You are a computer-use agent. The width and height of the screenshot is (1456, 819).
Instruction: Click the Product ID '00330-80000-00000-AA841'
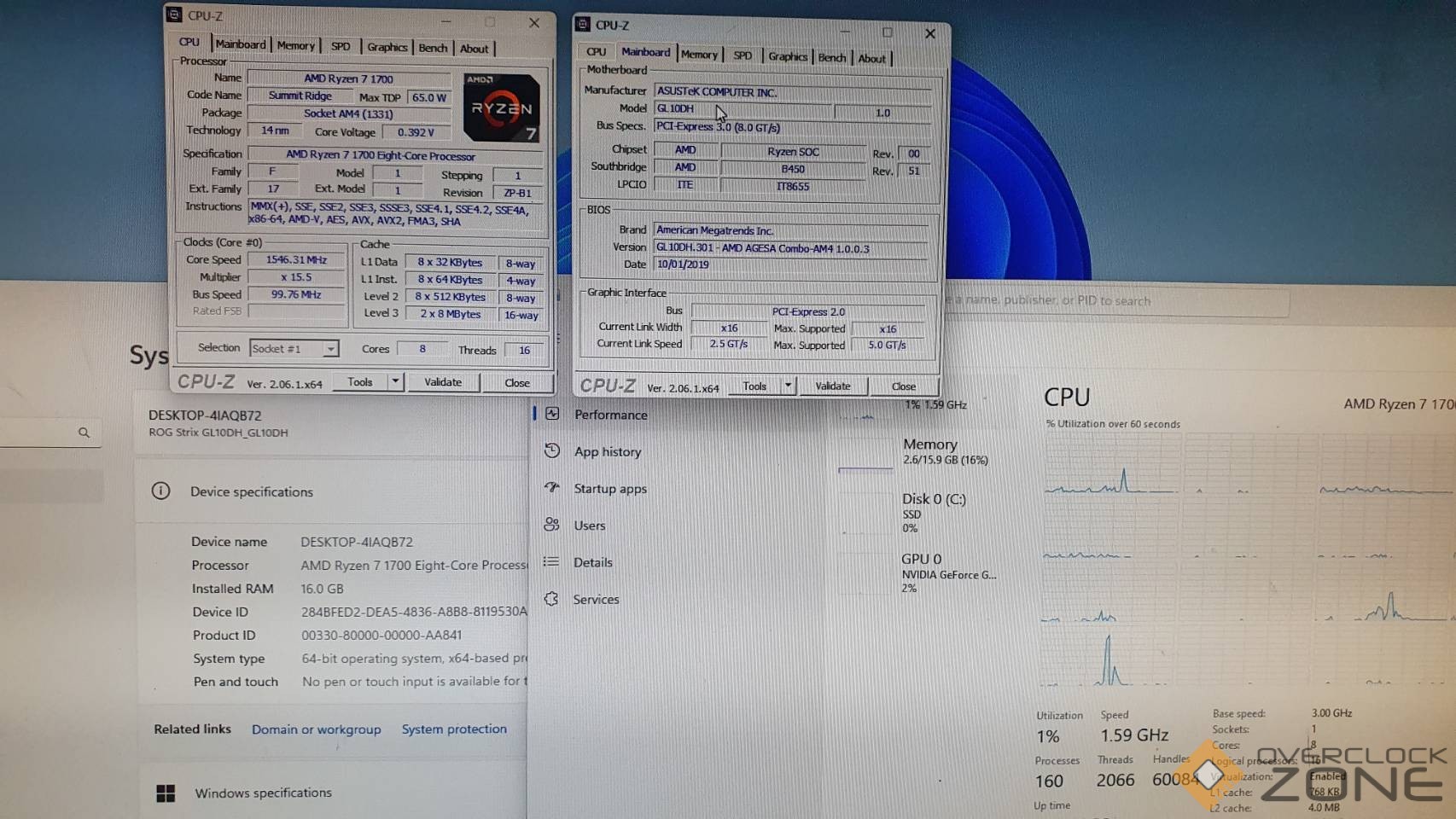coord(381,636)
